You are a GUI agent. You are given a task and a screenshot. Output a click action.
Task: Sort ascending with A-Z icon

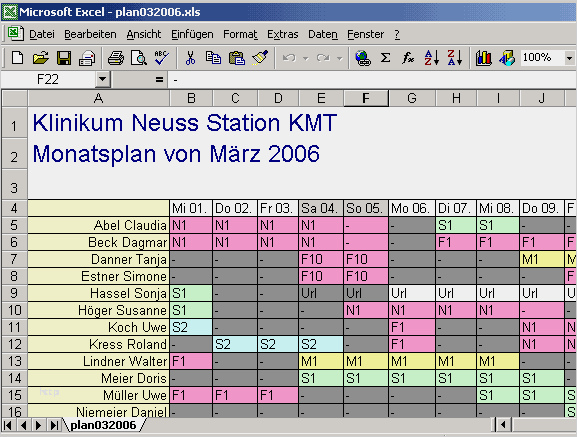click(431, 58)
